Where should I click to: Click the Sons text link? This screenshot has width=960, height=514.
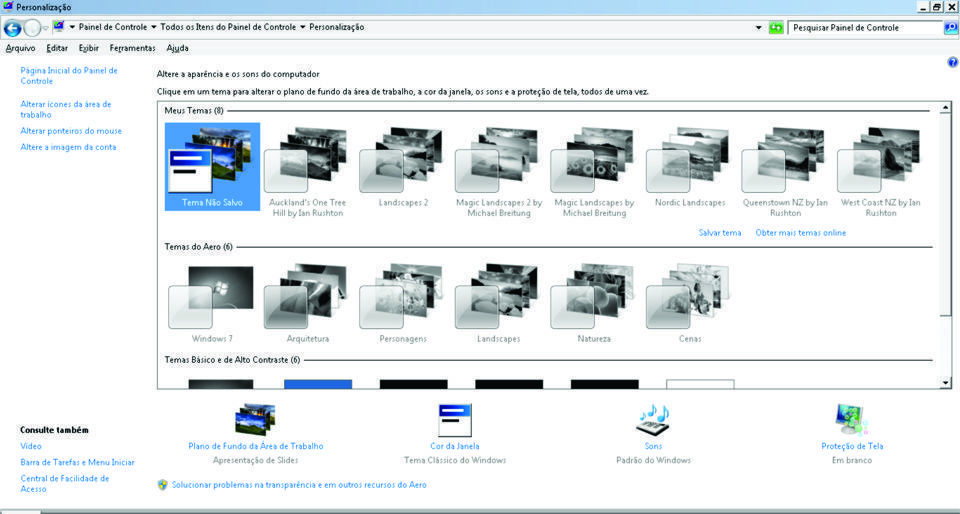653,446
